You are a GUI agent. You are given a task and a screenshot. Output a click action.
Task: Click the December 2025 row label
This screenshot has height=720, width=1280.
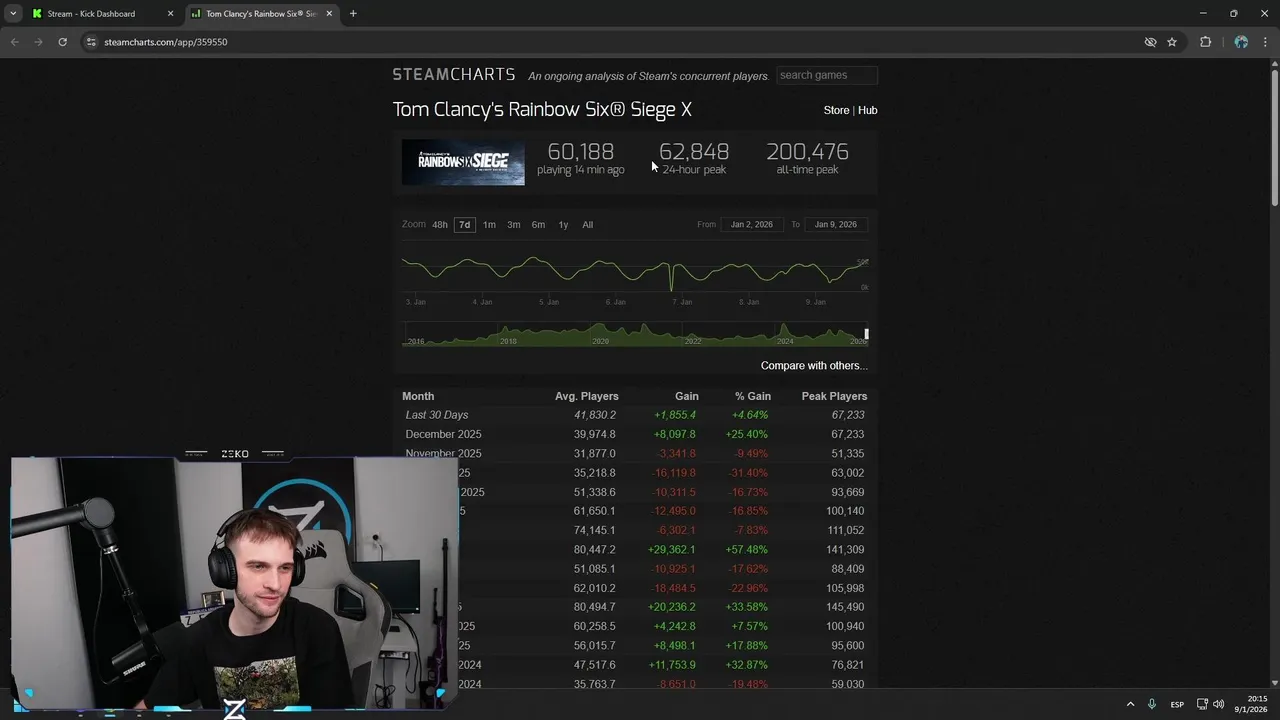pos(443,434)
